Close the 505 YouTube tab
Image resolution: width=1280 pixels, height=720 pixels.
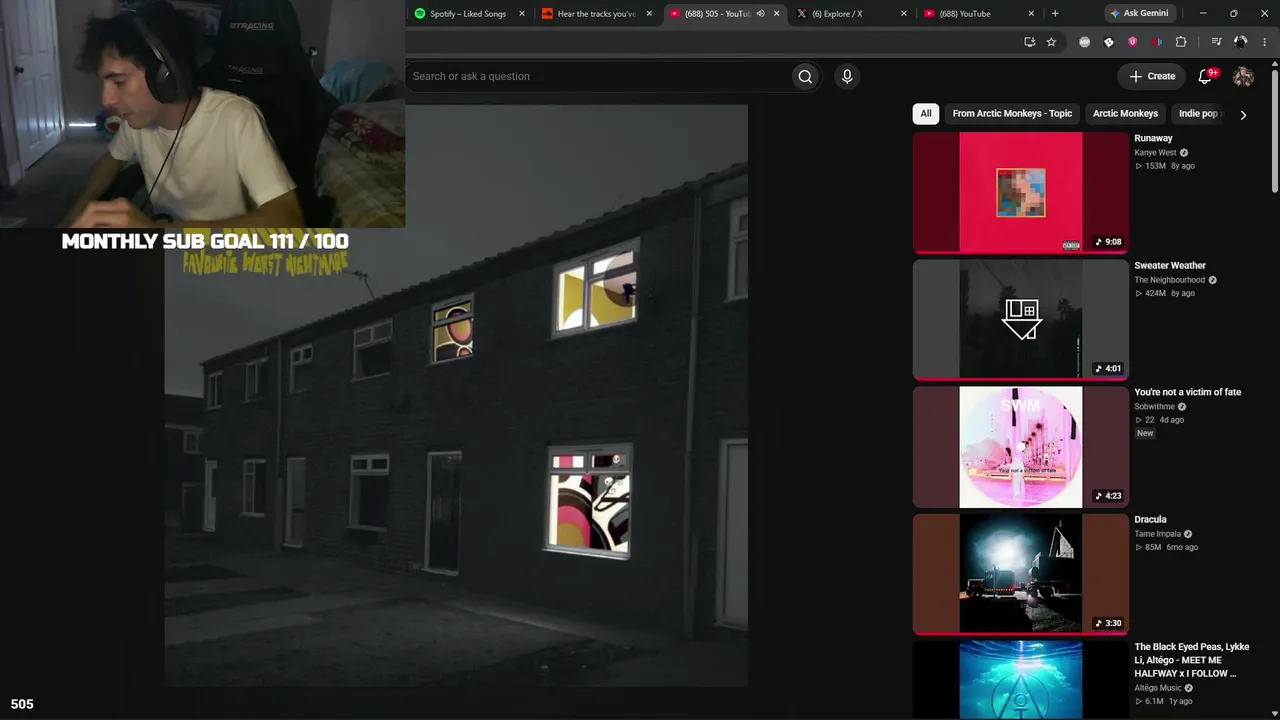776,14
